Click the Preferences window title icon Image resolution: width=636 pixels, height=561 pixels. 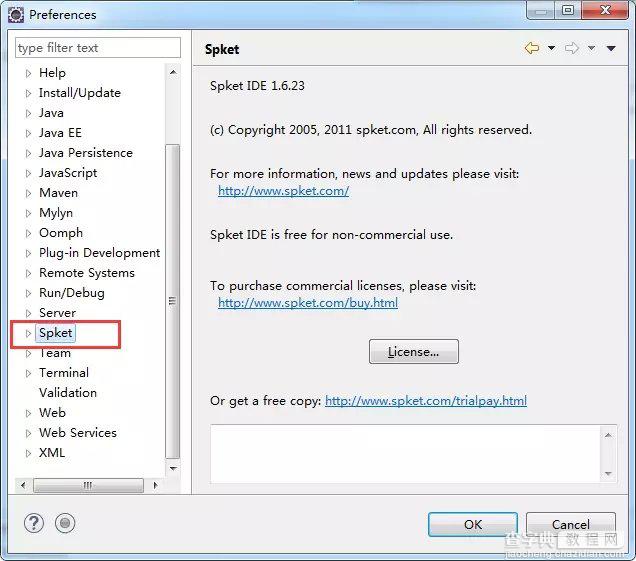(16, 15)
